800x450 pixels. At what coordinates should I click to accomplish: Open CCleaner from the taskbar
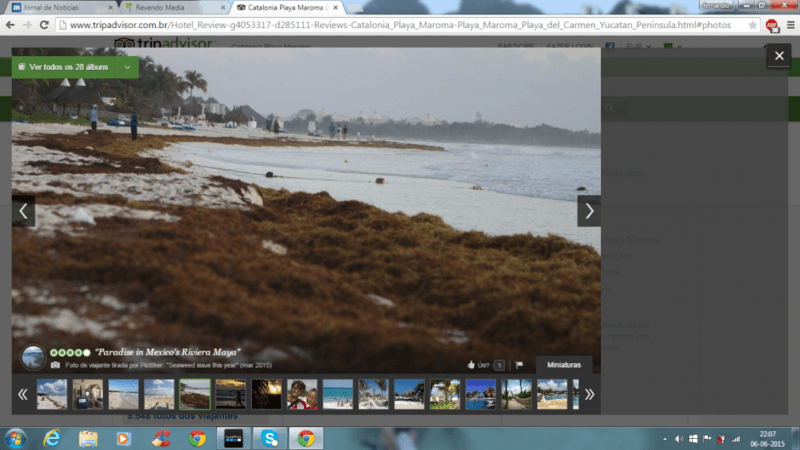[x=161, y=439]
